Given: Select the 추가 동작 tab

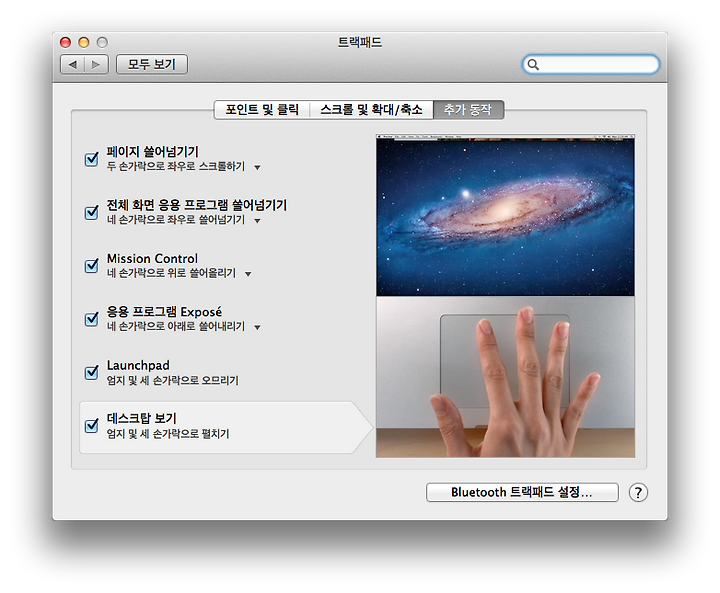Looking at the screenshot, I should click(468, 110).
